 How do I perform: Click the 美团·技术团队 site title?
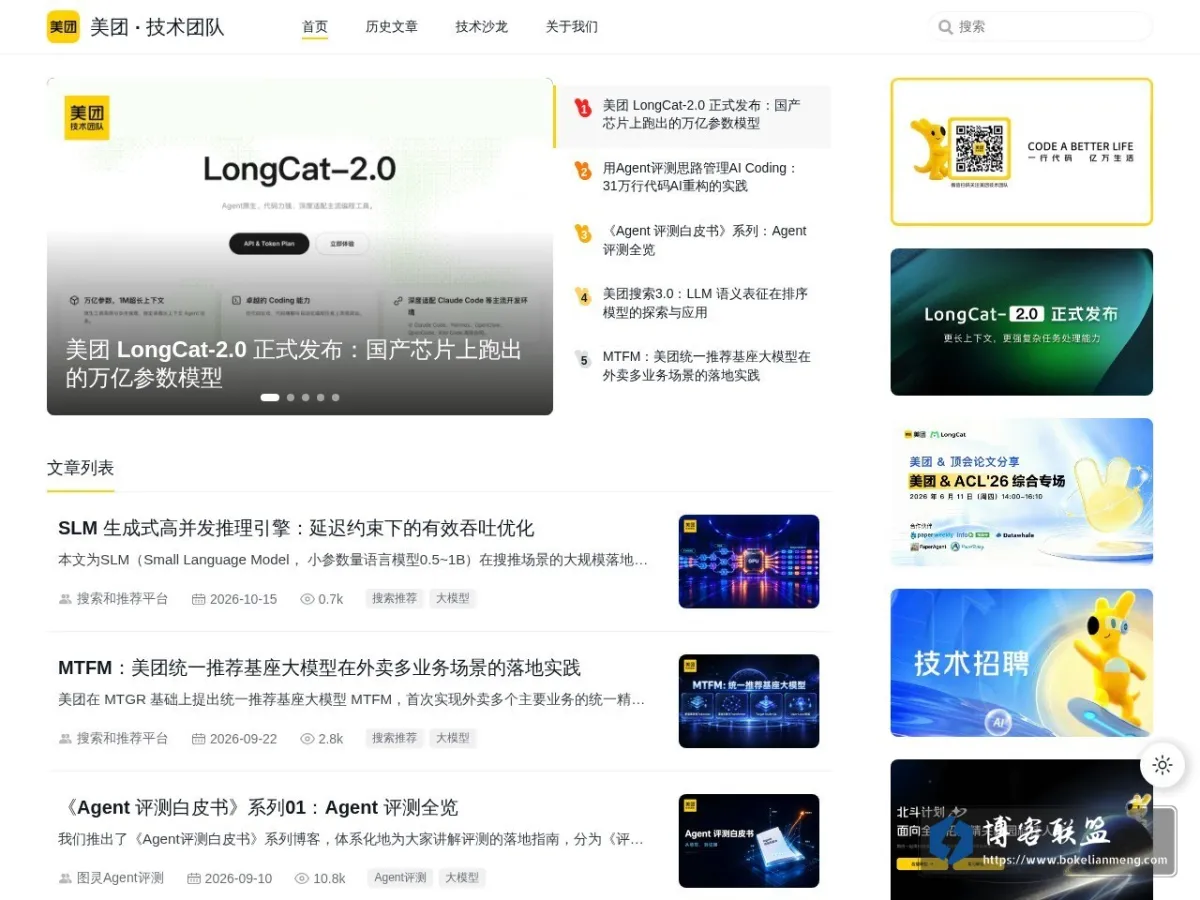(x=157, y=27)
